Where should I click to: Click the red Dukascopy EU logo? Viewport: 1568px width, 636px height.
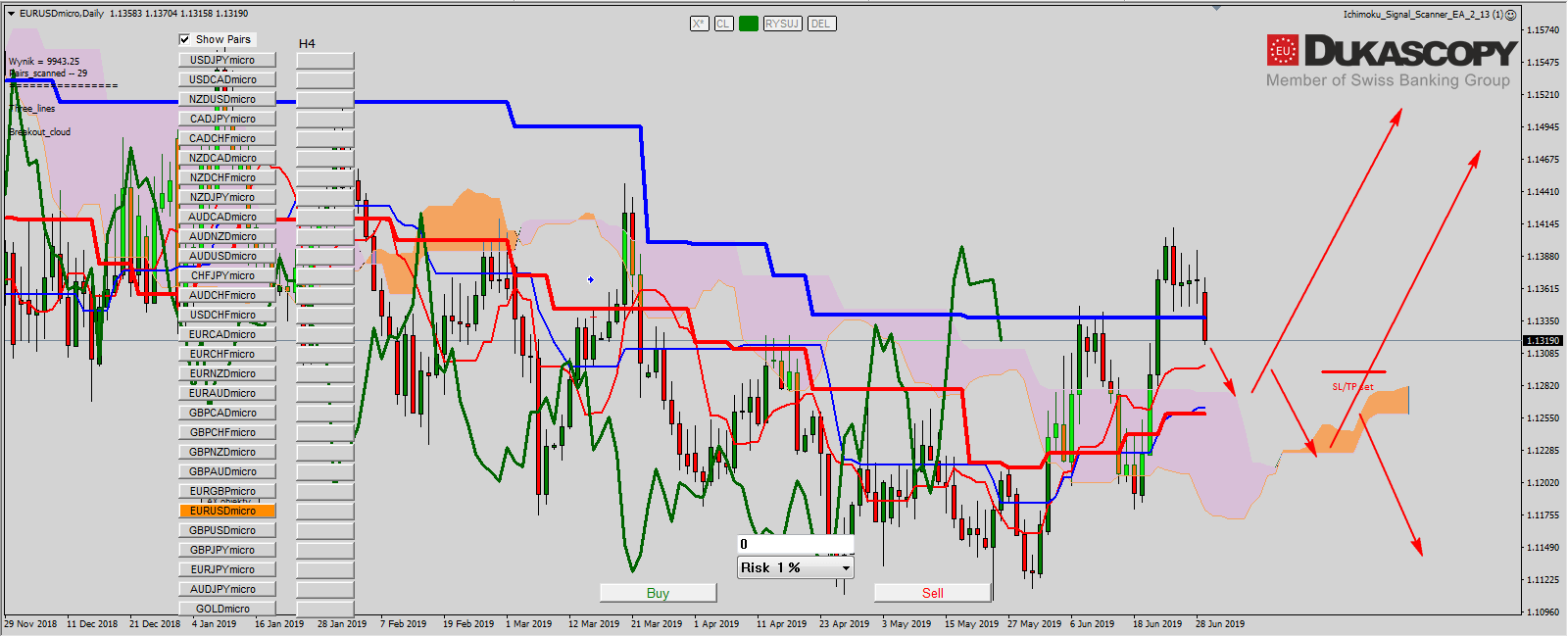pyautogui.click(x=1282, y=51)
